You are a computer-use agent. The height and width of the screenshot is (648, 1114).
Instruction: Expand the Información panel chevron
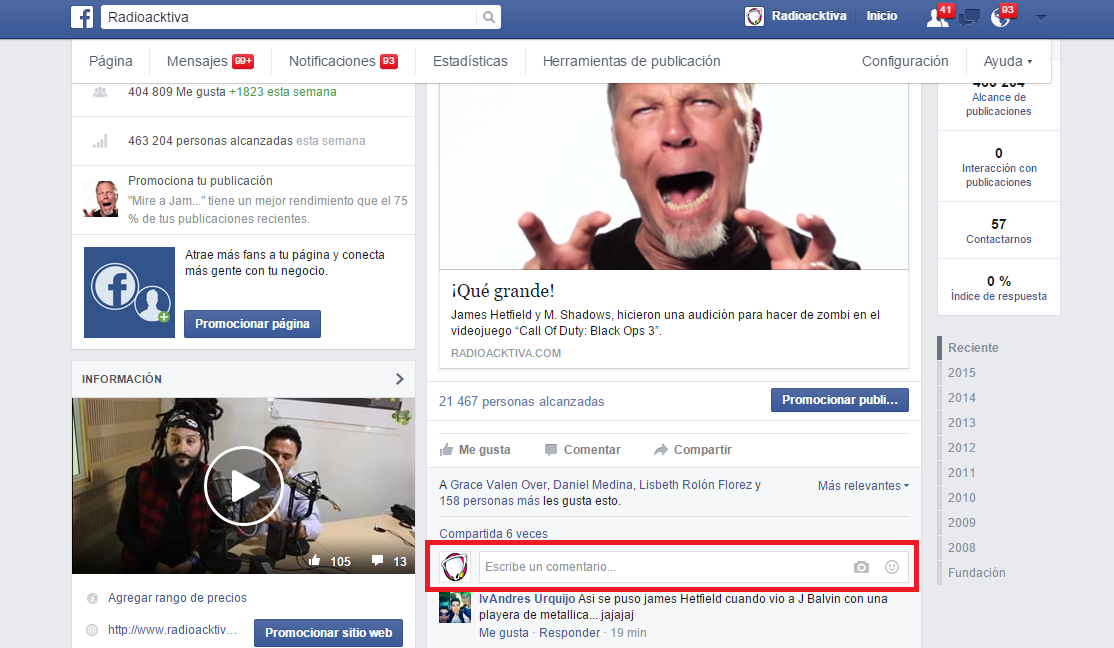(x=400, y=379)
